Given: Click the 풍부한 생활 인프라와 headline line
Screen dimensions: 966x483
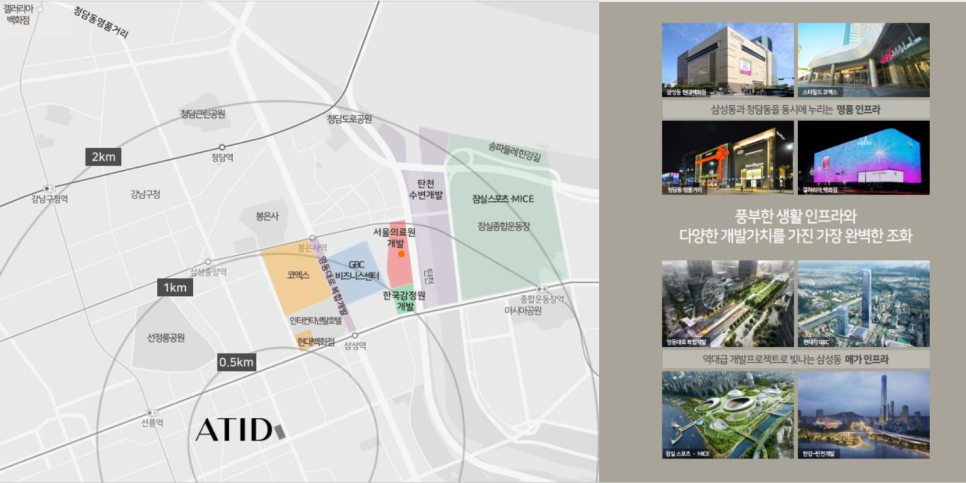Looking at the screenshot, I should click(x=796, y=217).
